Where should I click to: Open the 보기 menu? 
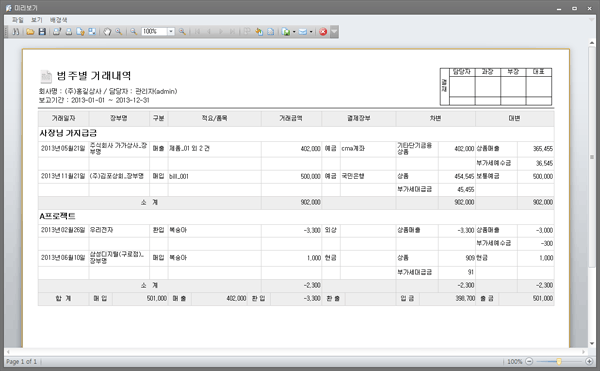[x=37, y=20]
